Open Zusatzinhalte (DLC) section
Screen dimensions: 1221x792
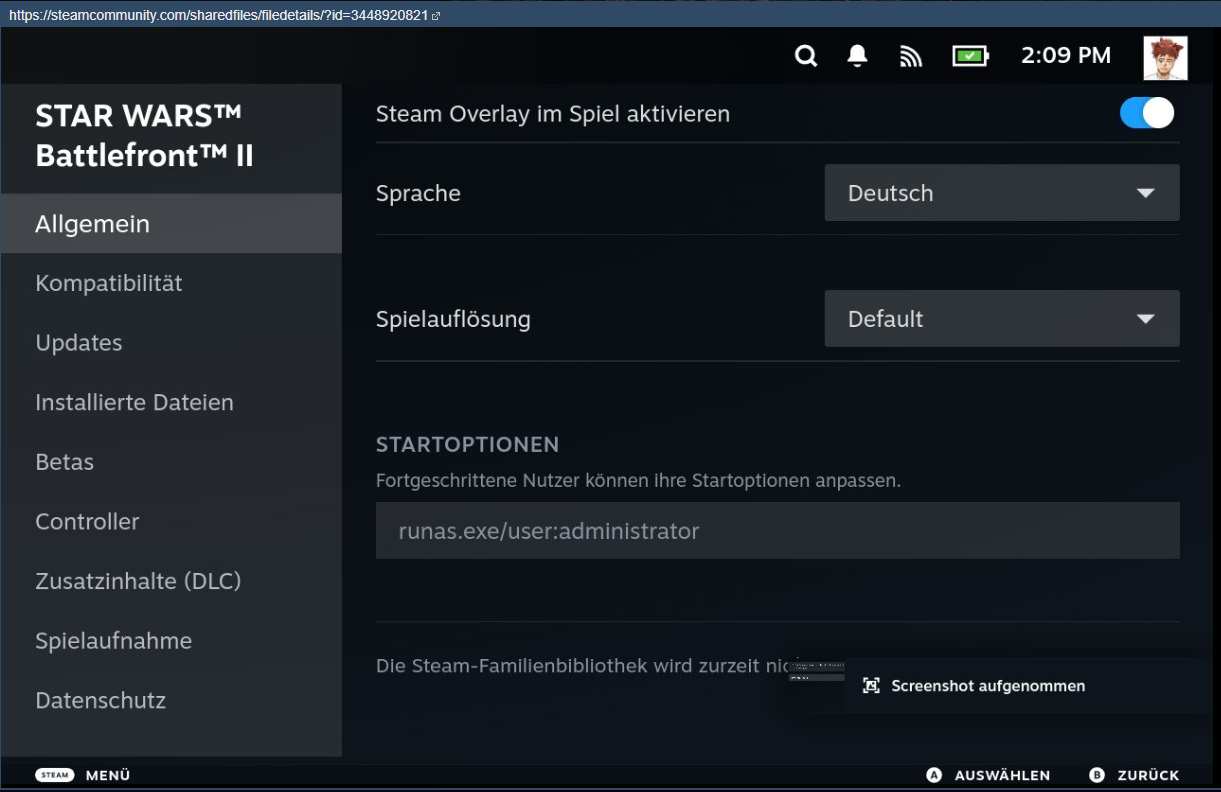[171, 581]
